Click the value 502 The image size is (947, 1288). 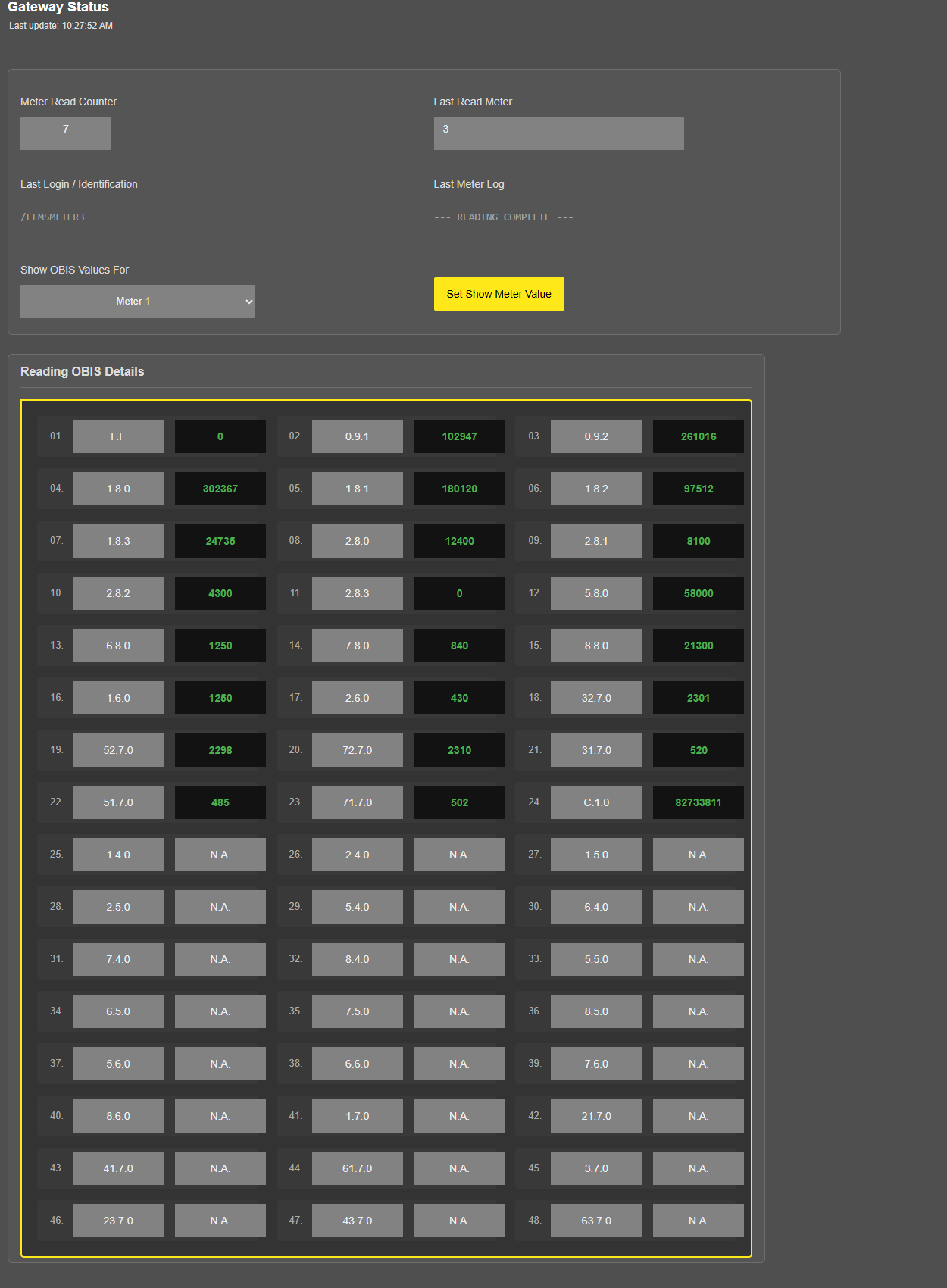tap(460, 802)
